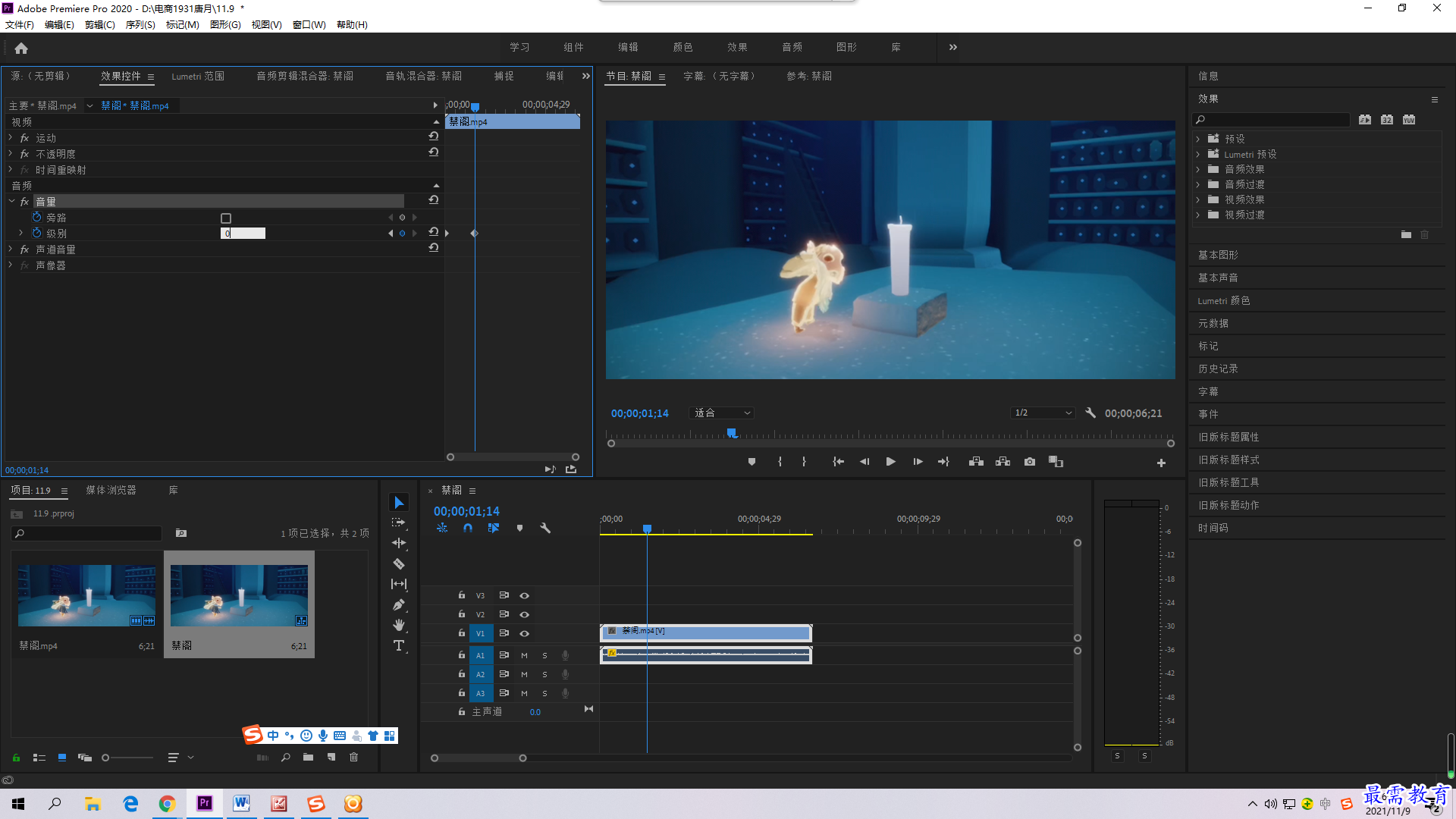Click Add Marker in program monitor
Viewport: 1456px width, 819px height.
coord(752,462)
